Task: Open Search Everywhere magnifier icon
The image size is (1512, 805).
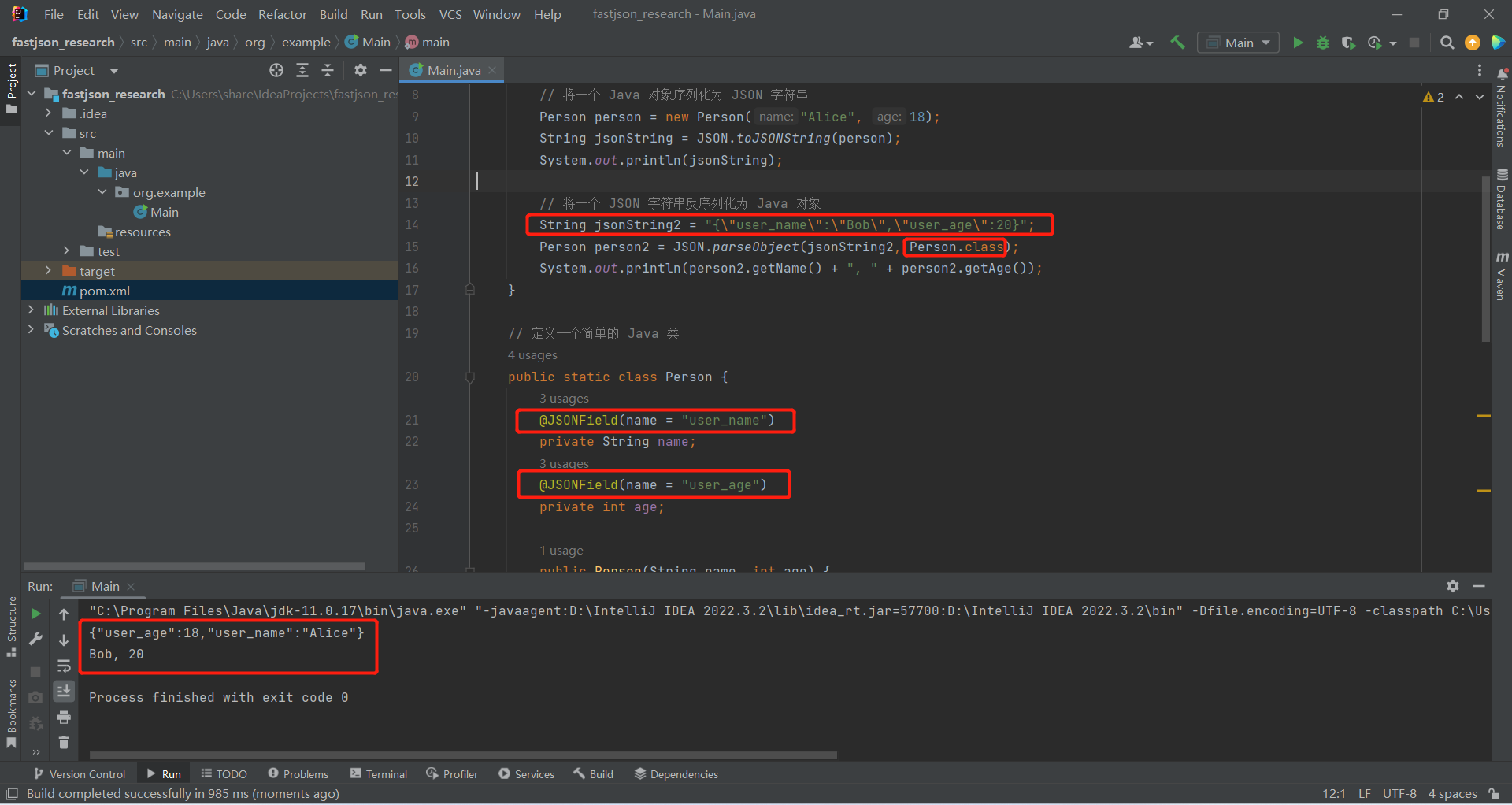Action: point(1447,43)
